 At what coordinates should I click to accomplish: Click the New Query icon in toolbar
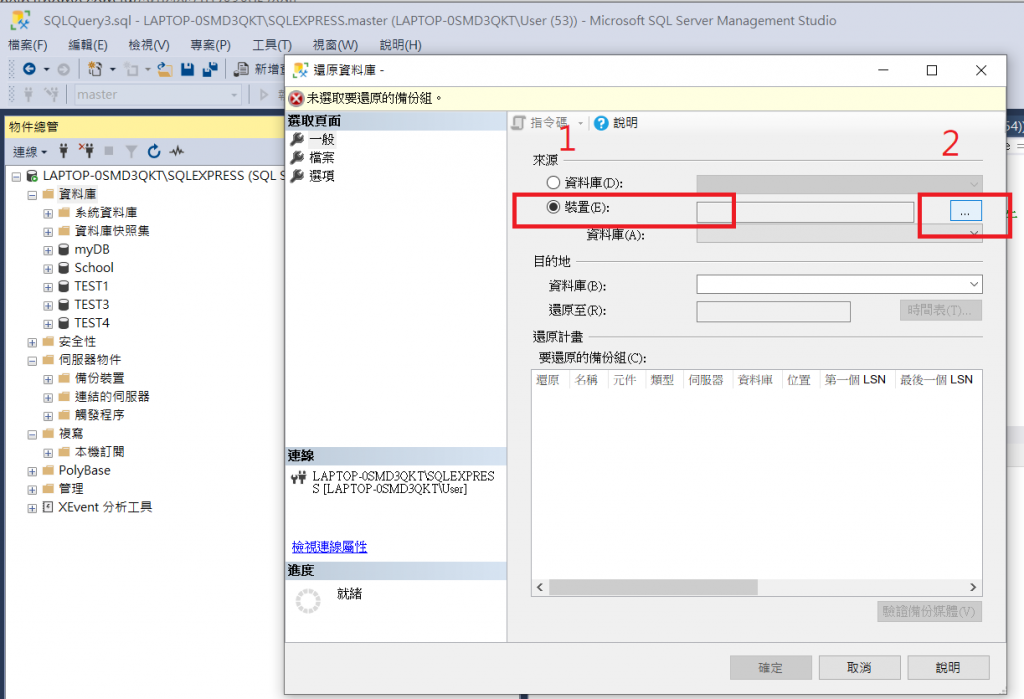click(242, 69)
